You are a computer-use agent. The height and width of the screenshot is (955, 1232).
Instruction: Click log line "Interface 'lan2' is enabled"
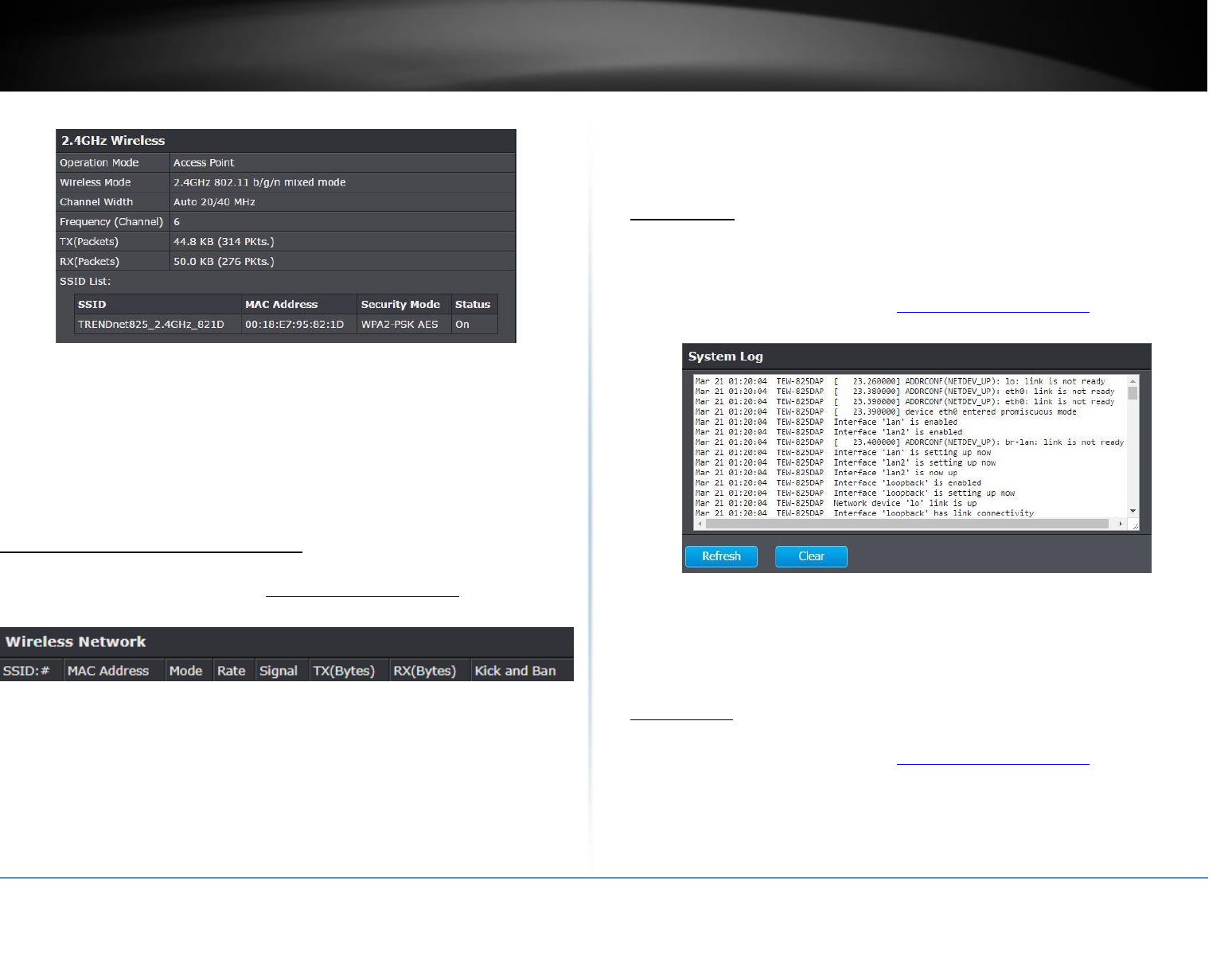click(828, 432)
